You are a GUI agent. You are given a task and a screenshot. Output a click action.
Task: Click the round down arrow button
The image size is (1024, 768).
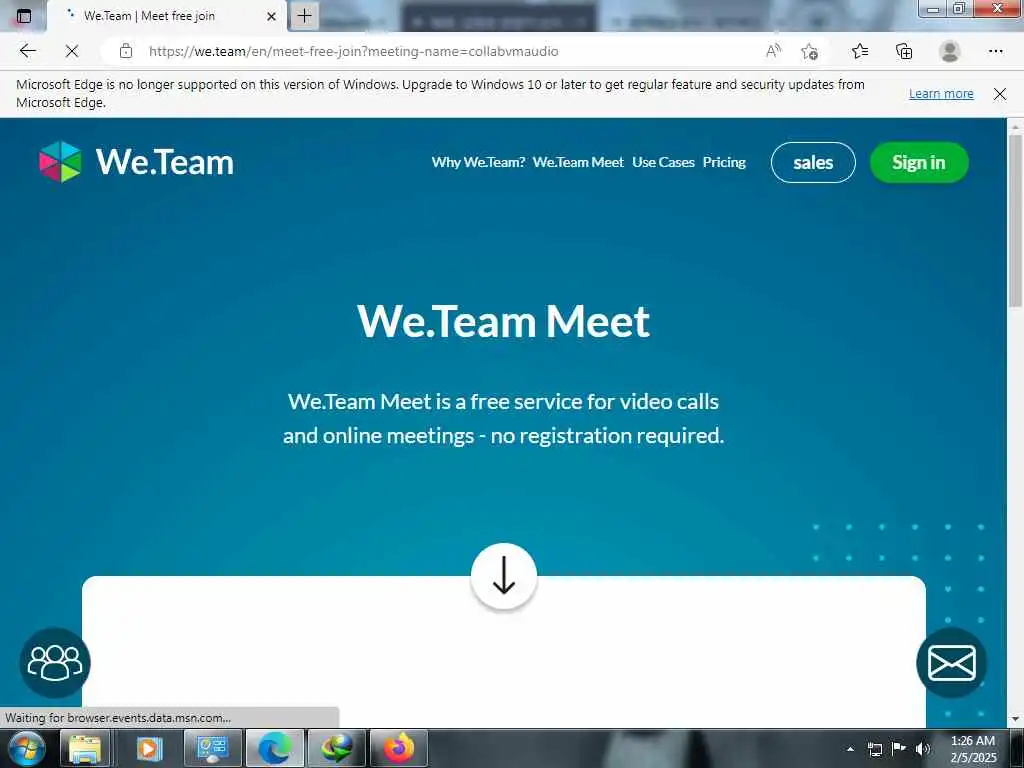pyautogui.click(x=504, y=576)
